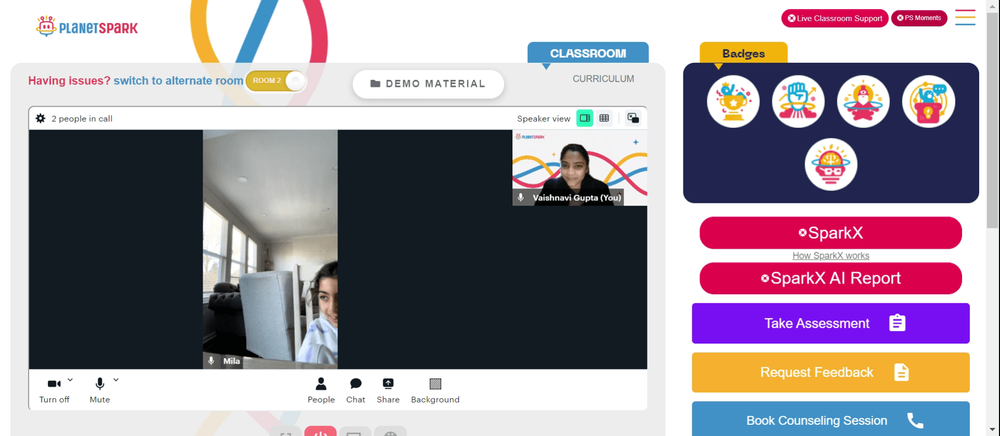Open Live Classroom Support
This screenshot has width=1000, height=436.
pos(835,18)
